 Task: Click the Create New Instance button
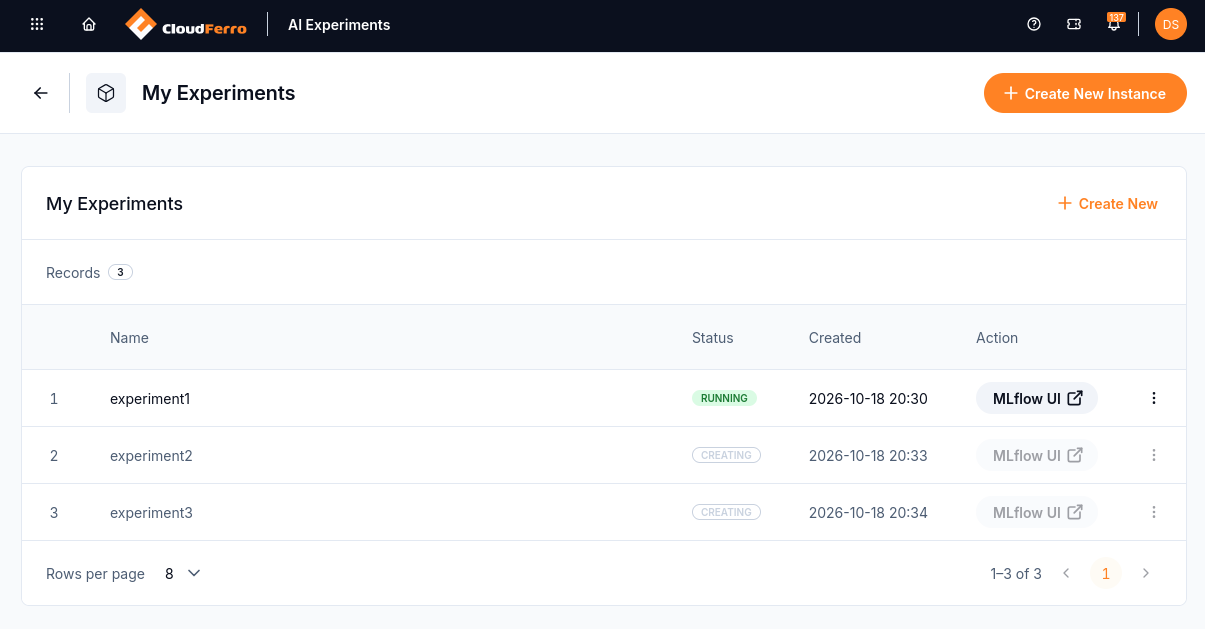(1085, 93)
